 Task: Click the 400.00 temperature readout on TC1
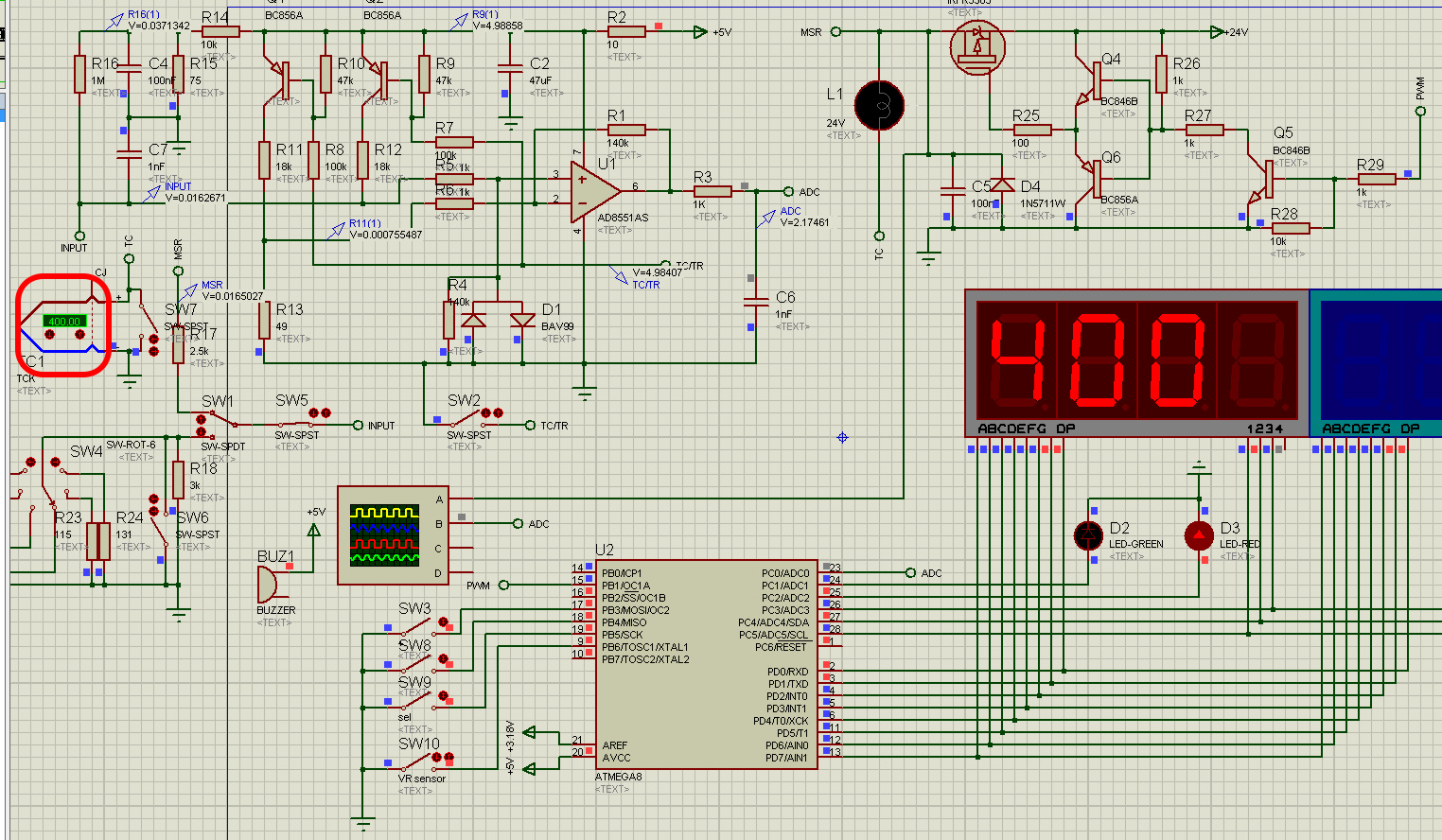pyautogui.click(x=64, y=322)
